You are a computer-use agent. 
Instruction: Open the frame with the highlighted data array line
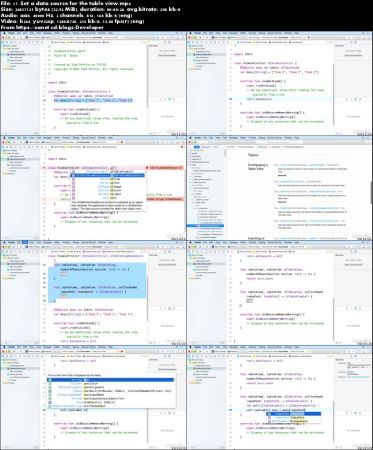93,83
